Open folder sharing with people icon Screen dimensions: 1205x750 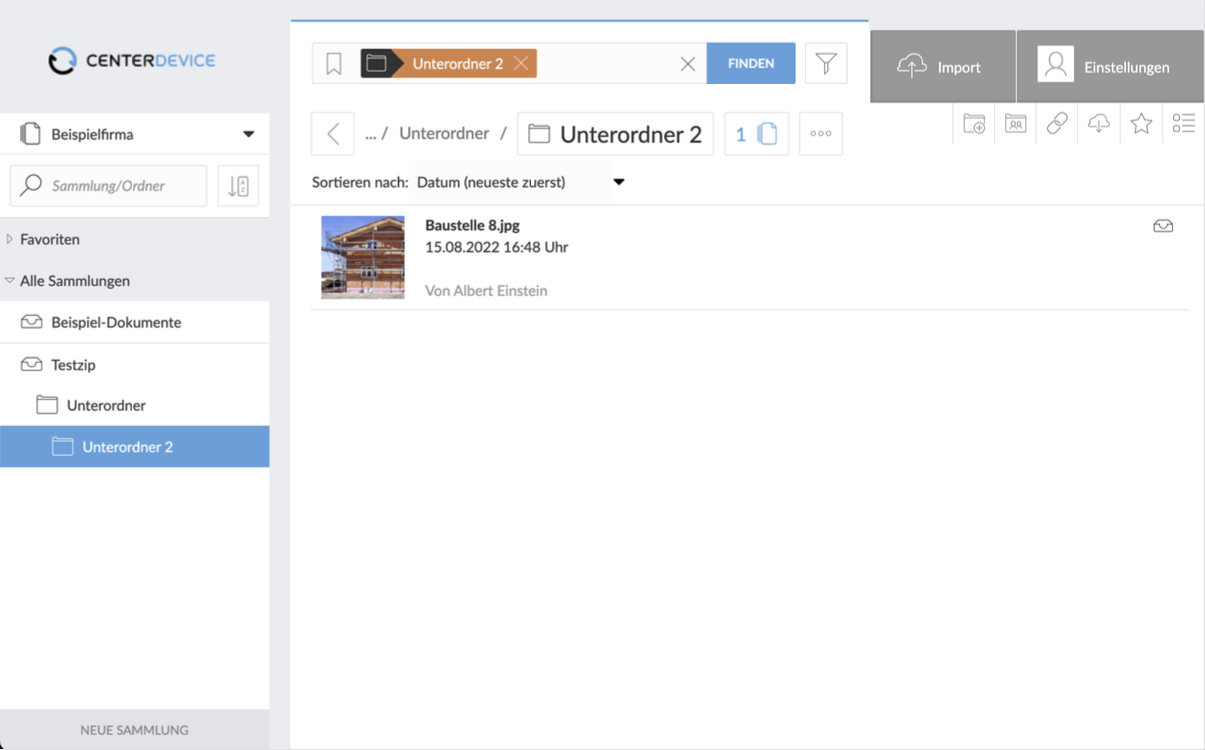click(x=1015, y=123)
